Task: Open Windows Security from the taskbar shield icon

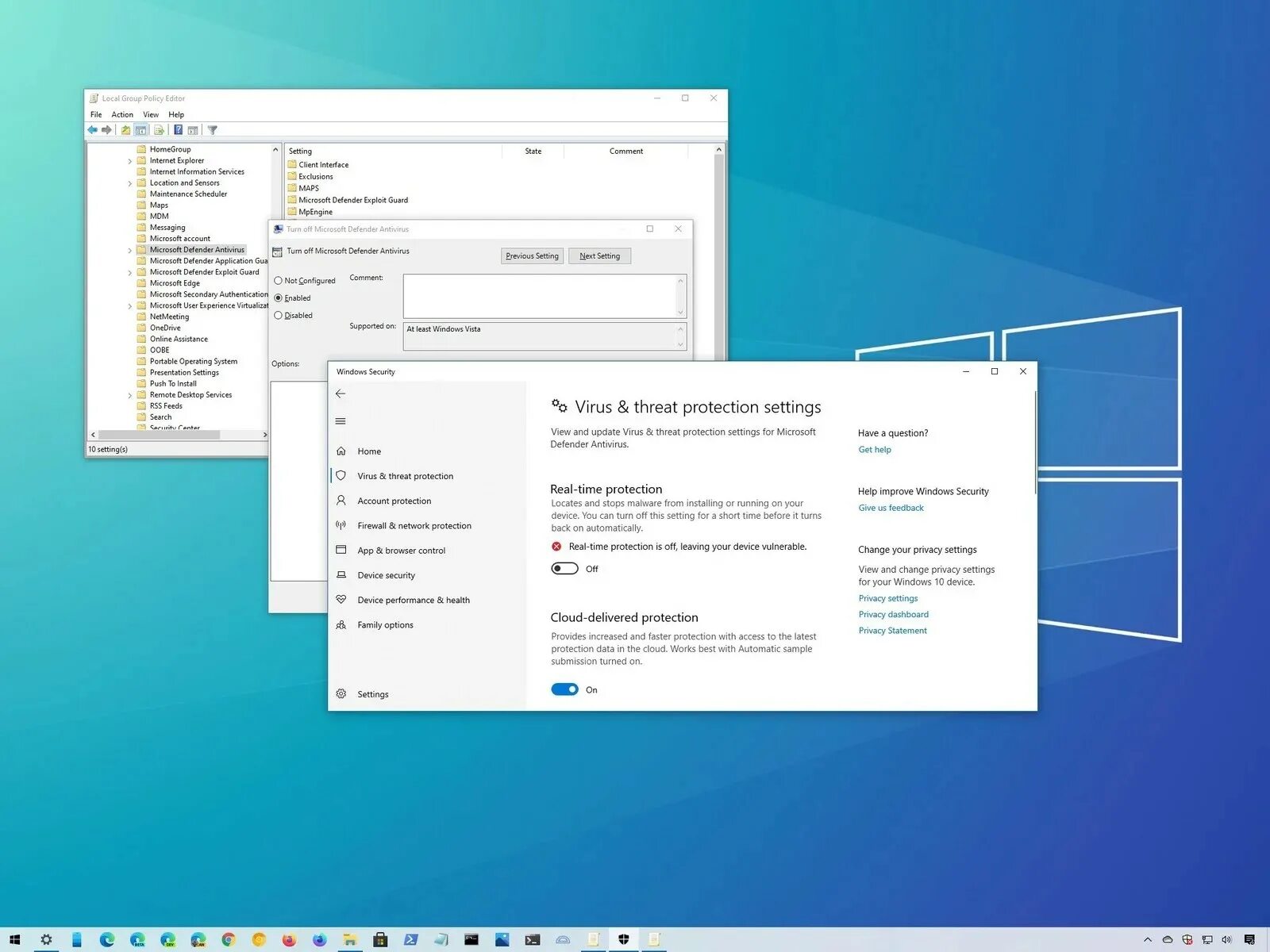Action: [x=624, y=940]
